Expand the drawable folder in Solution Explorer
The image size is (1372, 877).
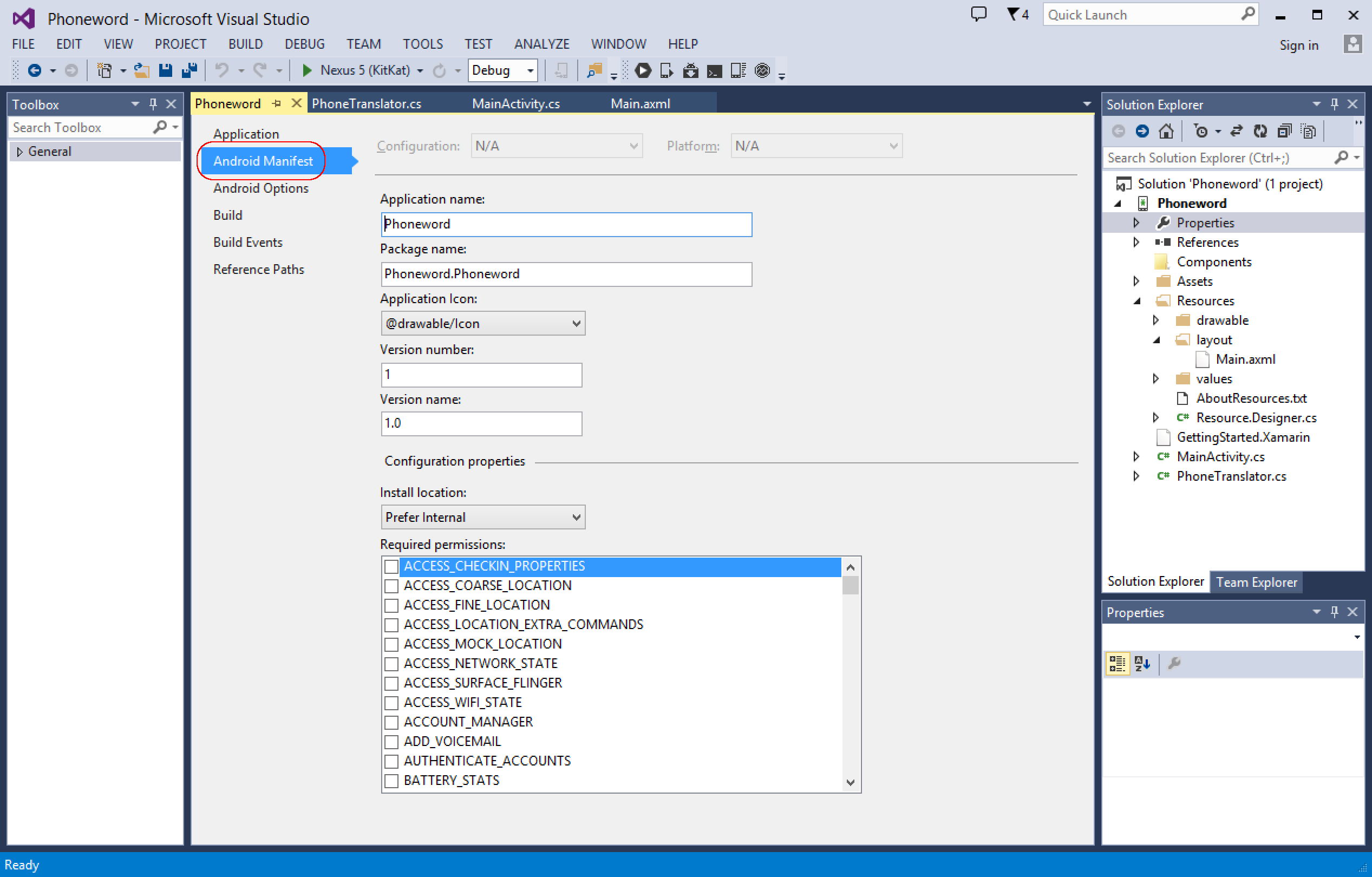(1155, 320)
